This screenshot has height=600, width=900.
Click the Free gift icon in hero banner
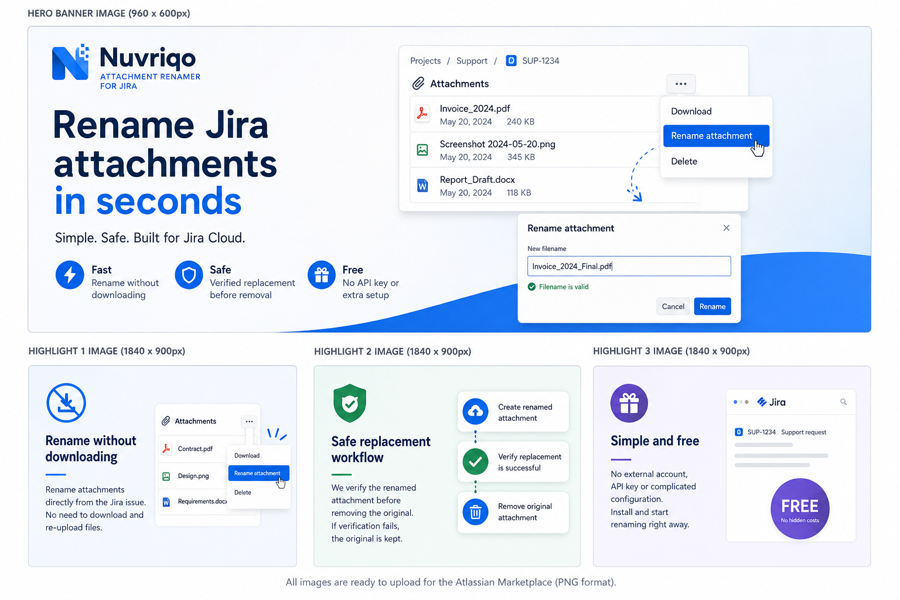321,275
